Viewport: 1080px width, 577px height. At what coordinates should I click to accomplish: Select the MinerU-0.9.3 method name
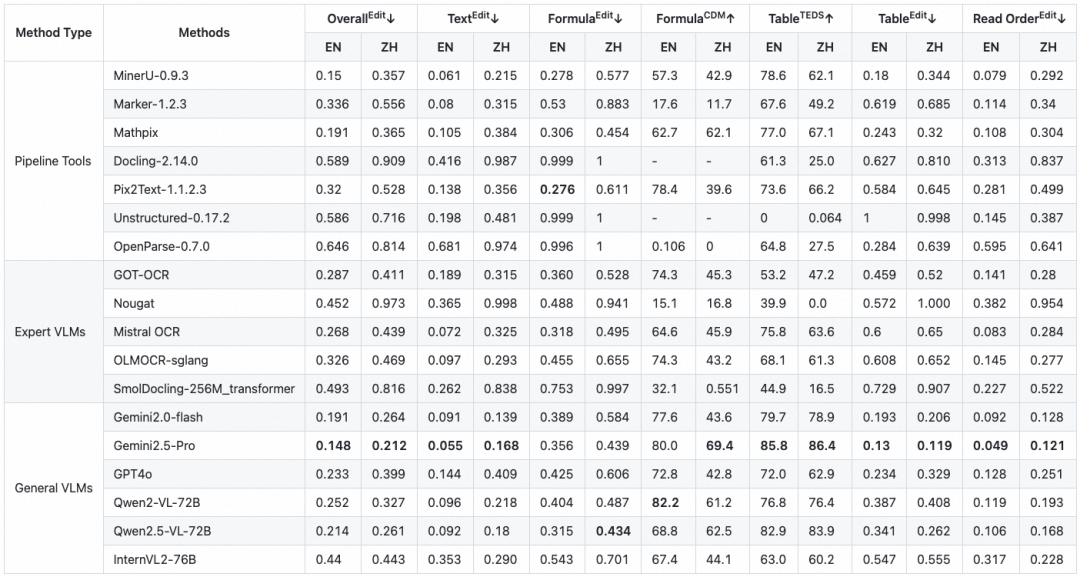(x=151, y=76)
